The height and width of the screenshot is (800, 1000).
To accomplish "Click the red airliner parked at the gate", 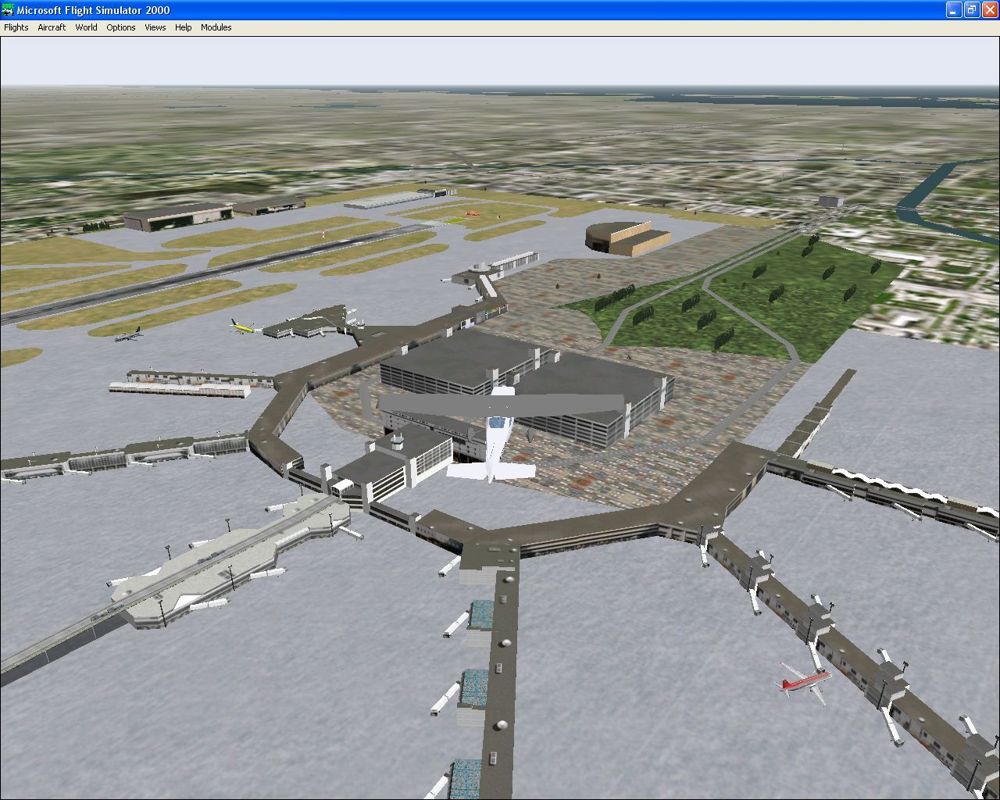I will tap(805, 680).
